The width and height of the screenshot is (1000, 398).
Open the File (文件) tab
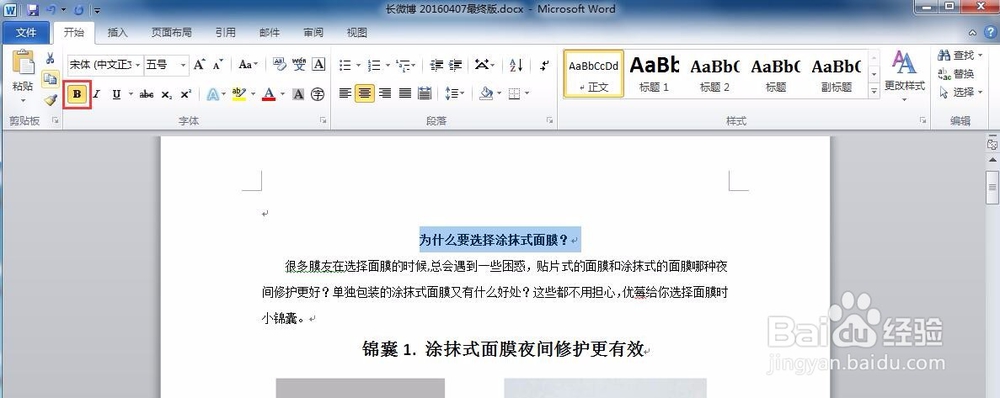click(x=26, y=33)
